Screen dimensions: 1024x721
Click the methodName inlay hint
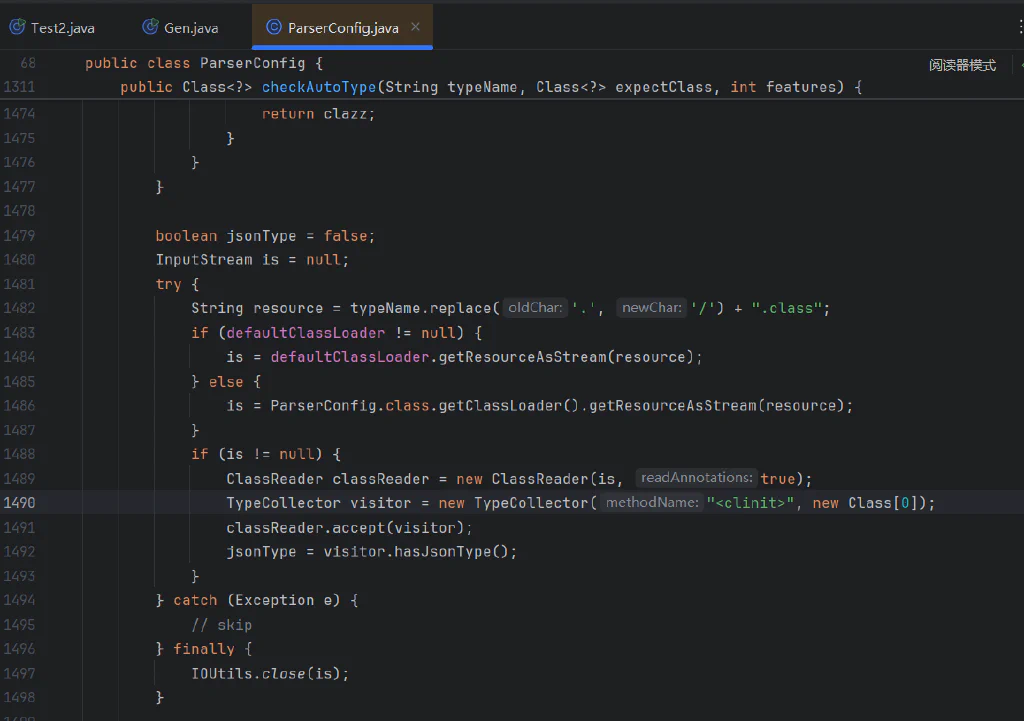click(652, 503)
